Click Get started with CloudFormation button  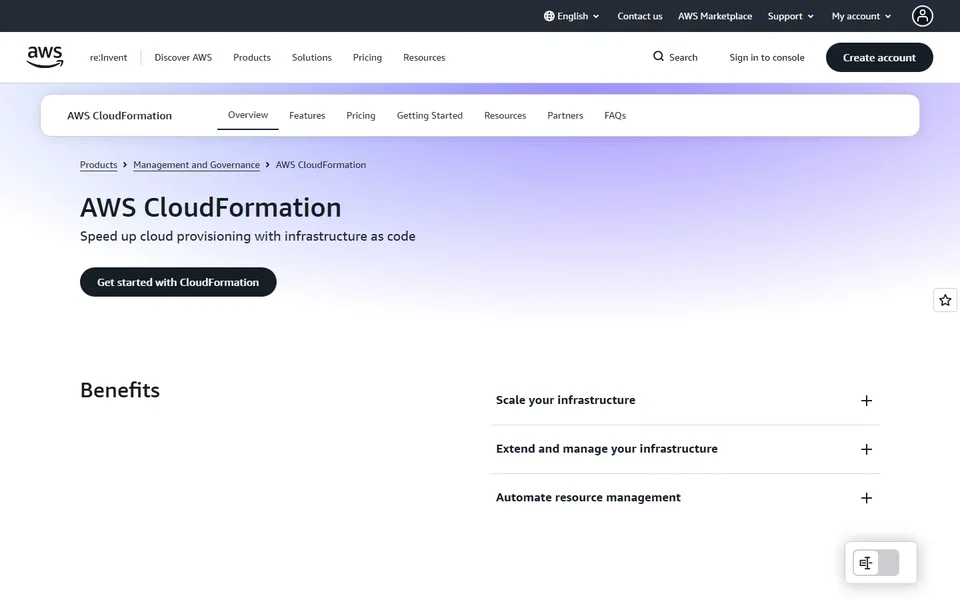click(x=178, y=282)
